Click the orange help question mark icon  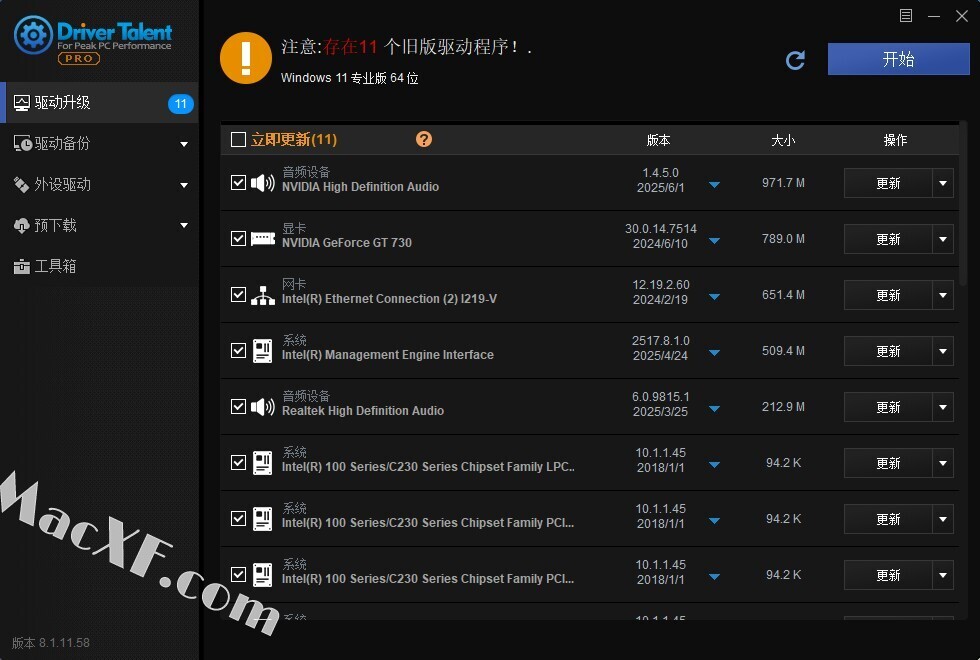click(424, 139)
